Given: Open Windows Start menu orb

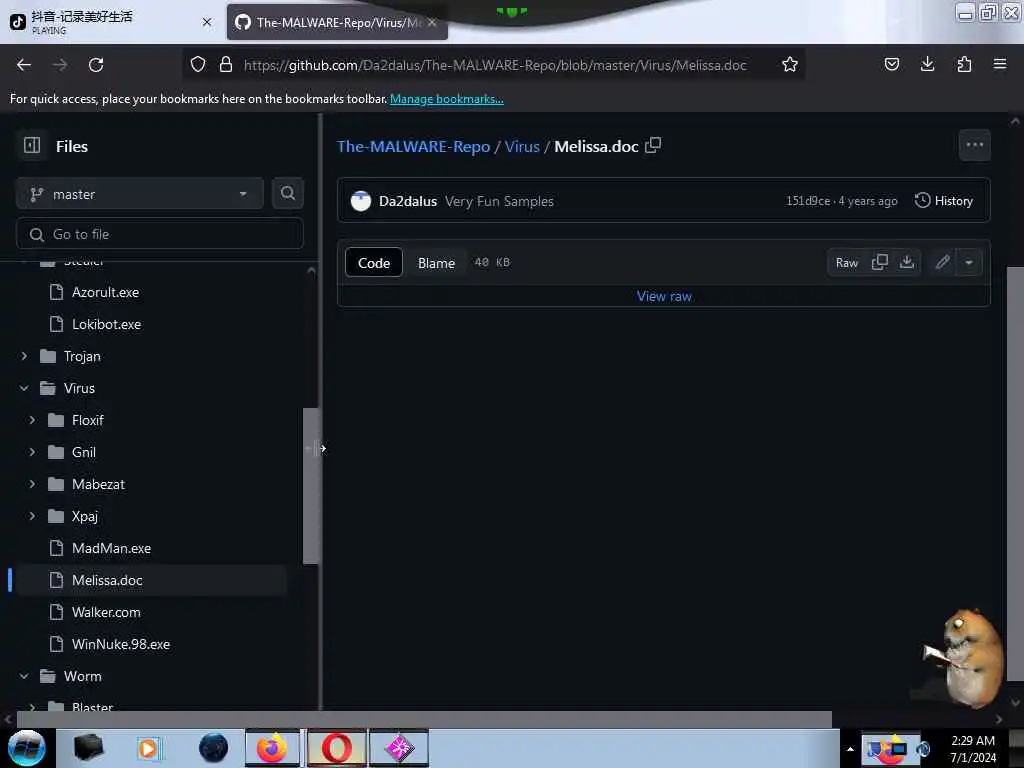Looking at the screenshot, I should [27, 748].
